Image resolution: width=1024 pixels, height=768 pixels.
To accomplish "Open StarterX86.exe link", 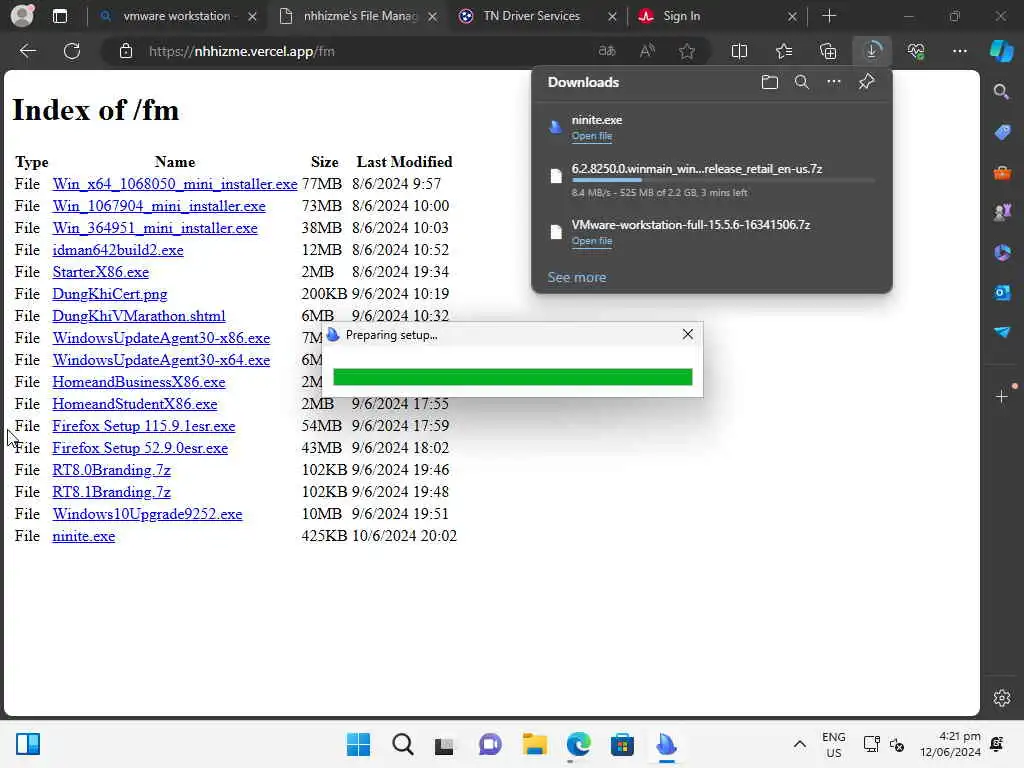I will (101, 272).
